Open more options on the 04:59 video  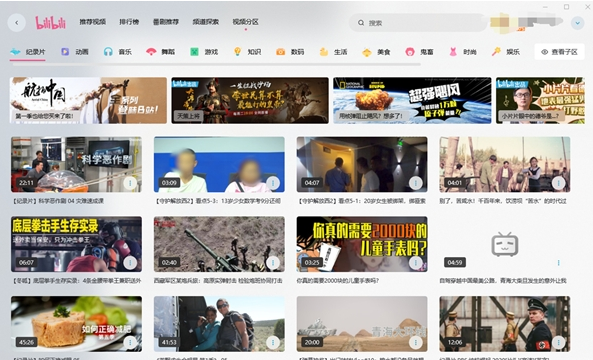click(x=558, y=262)
